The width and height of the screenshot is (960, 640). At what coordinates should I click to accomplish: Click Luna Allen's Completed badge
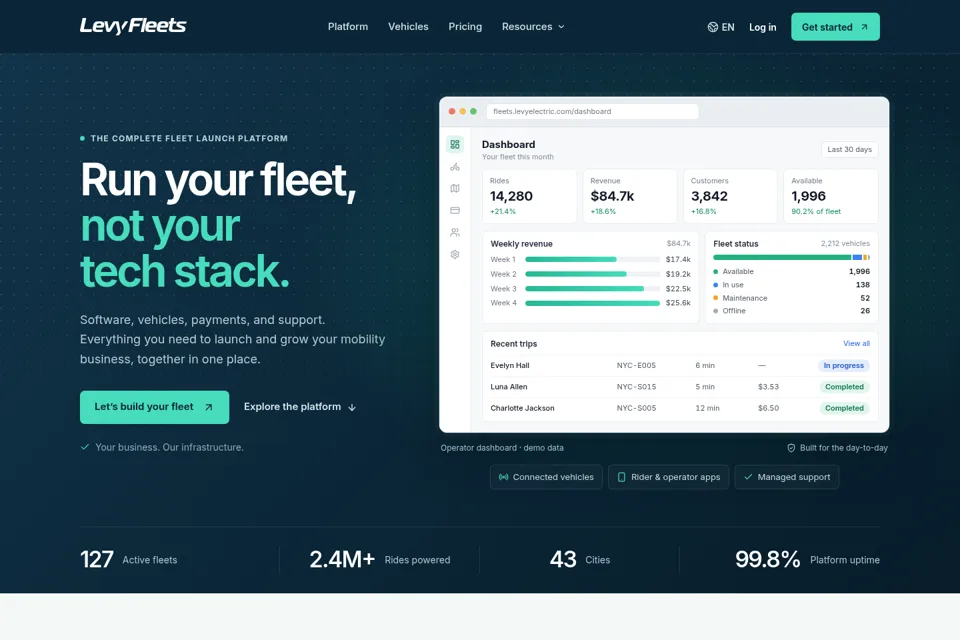844,387
